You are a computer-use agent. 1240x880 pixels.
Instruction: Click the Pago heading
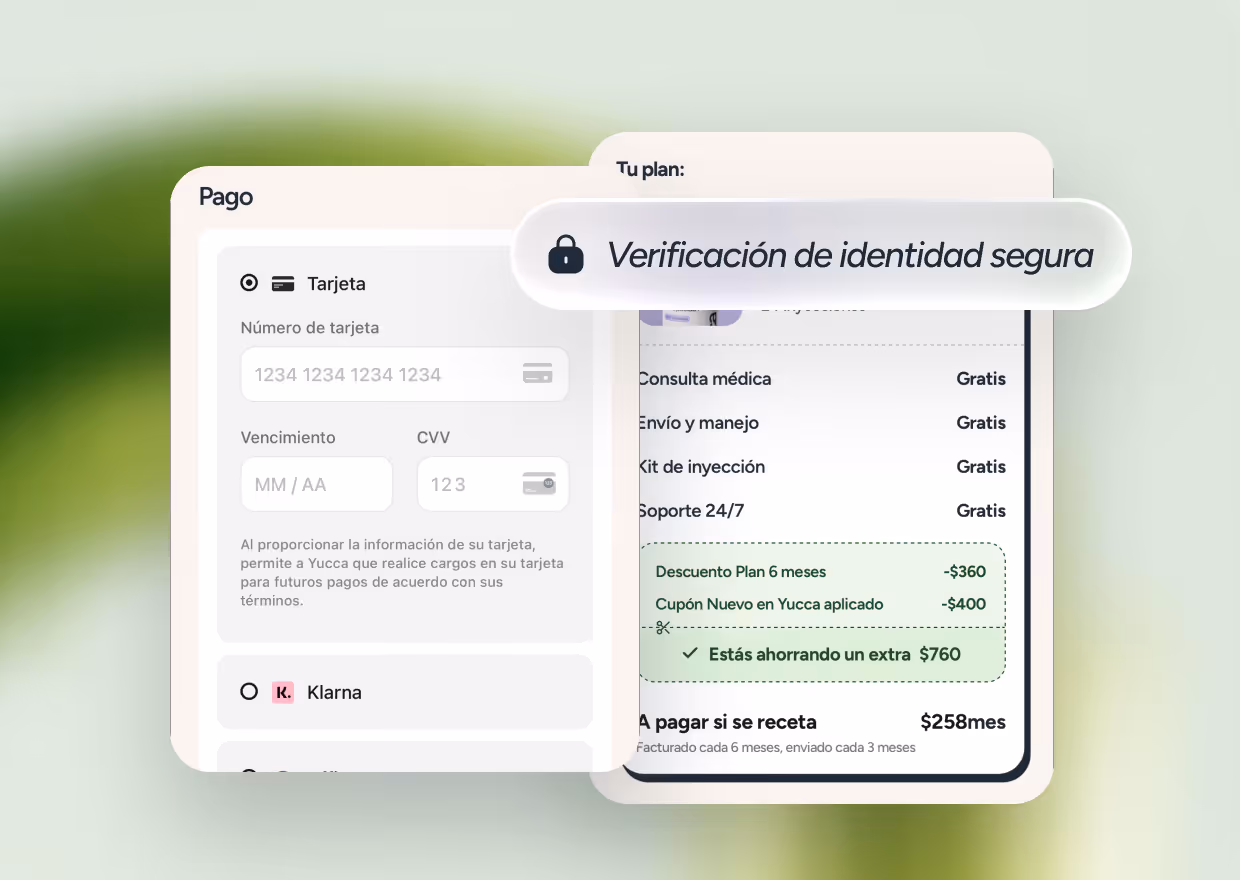click(x=226, y=197)
